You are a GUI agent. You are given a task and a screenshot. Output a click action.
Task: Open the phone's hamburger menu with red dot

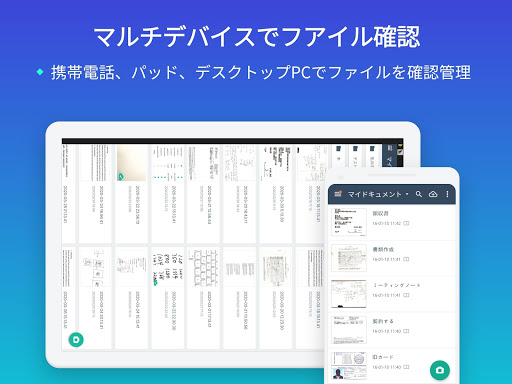pyautogui.click(x=338, y=194)
